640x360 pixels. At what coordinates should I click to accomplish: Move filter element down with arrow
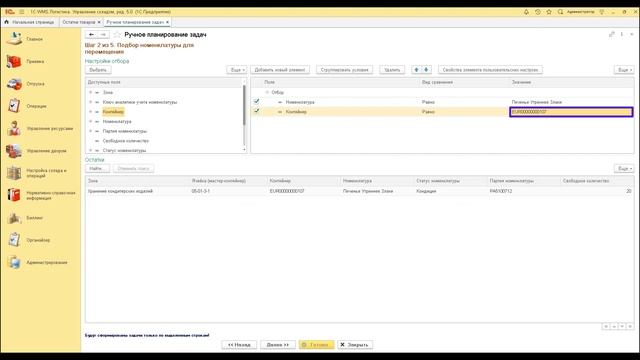tap(426, 70)
